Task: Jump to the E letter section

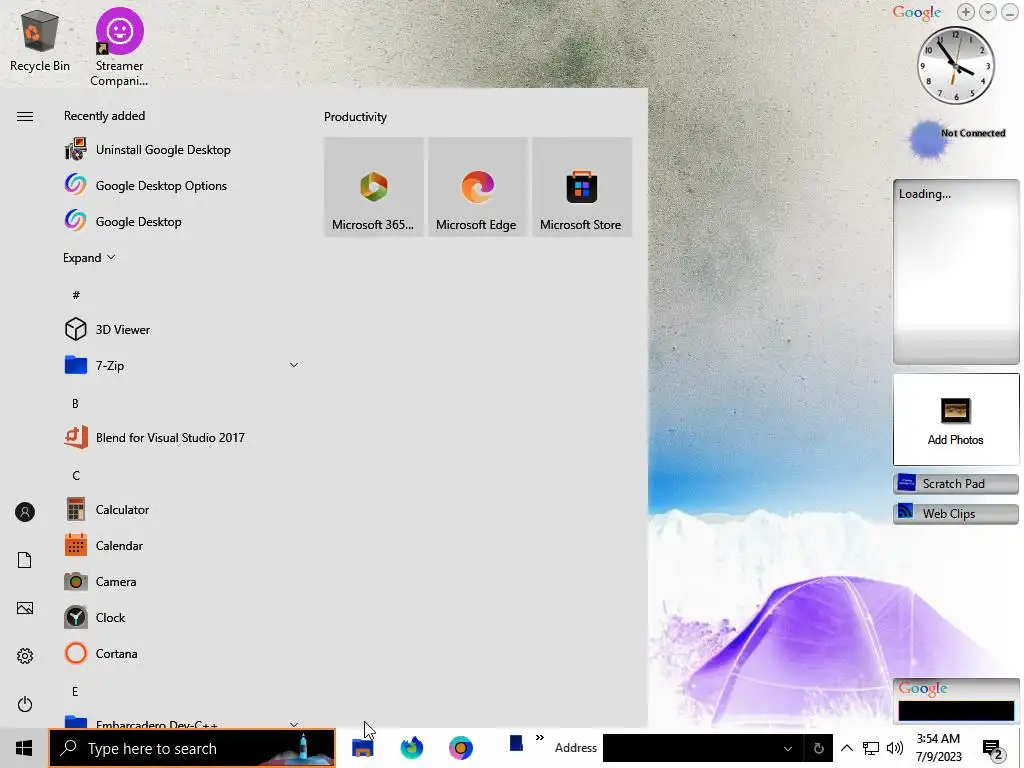Action: tap(75, 691)
